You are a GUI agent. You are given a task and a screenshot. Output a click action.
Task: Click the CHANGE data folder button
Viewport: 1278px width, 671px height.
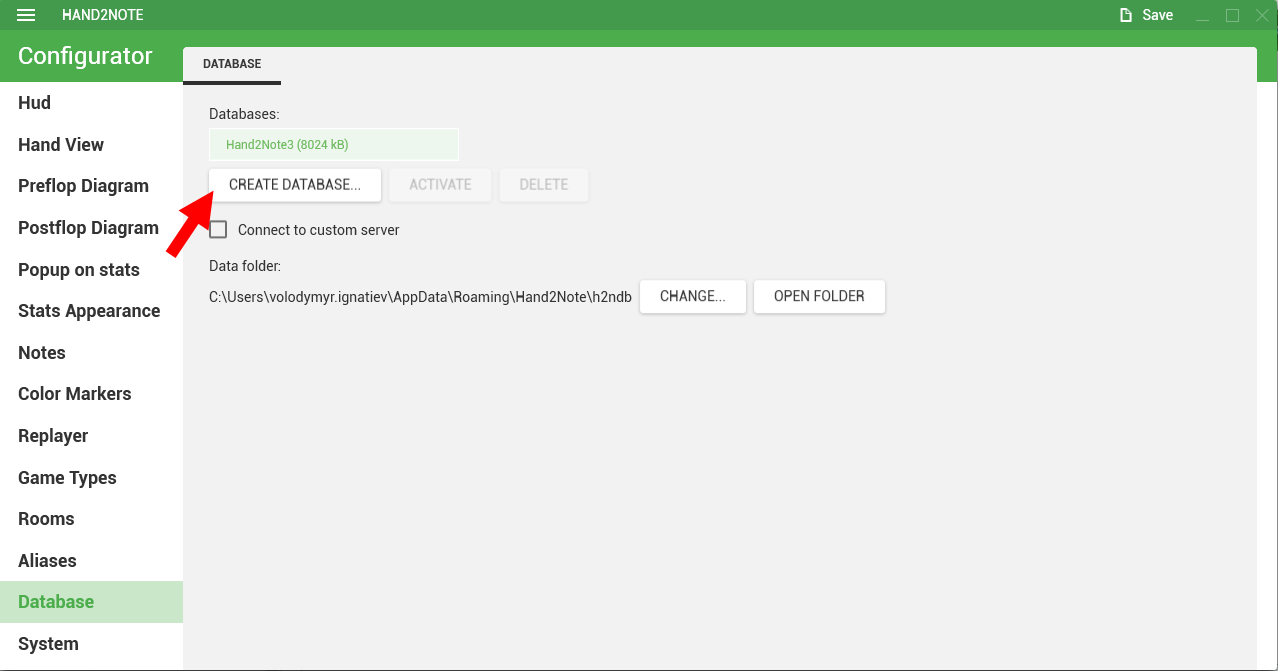(x=693, y=297)
